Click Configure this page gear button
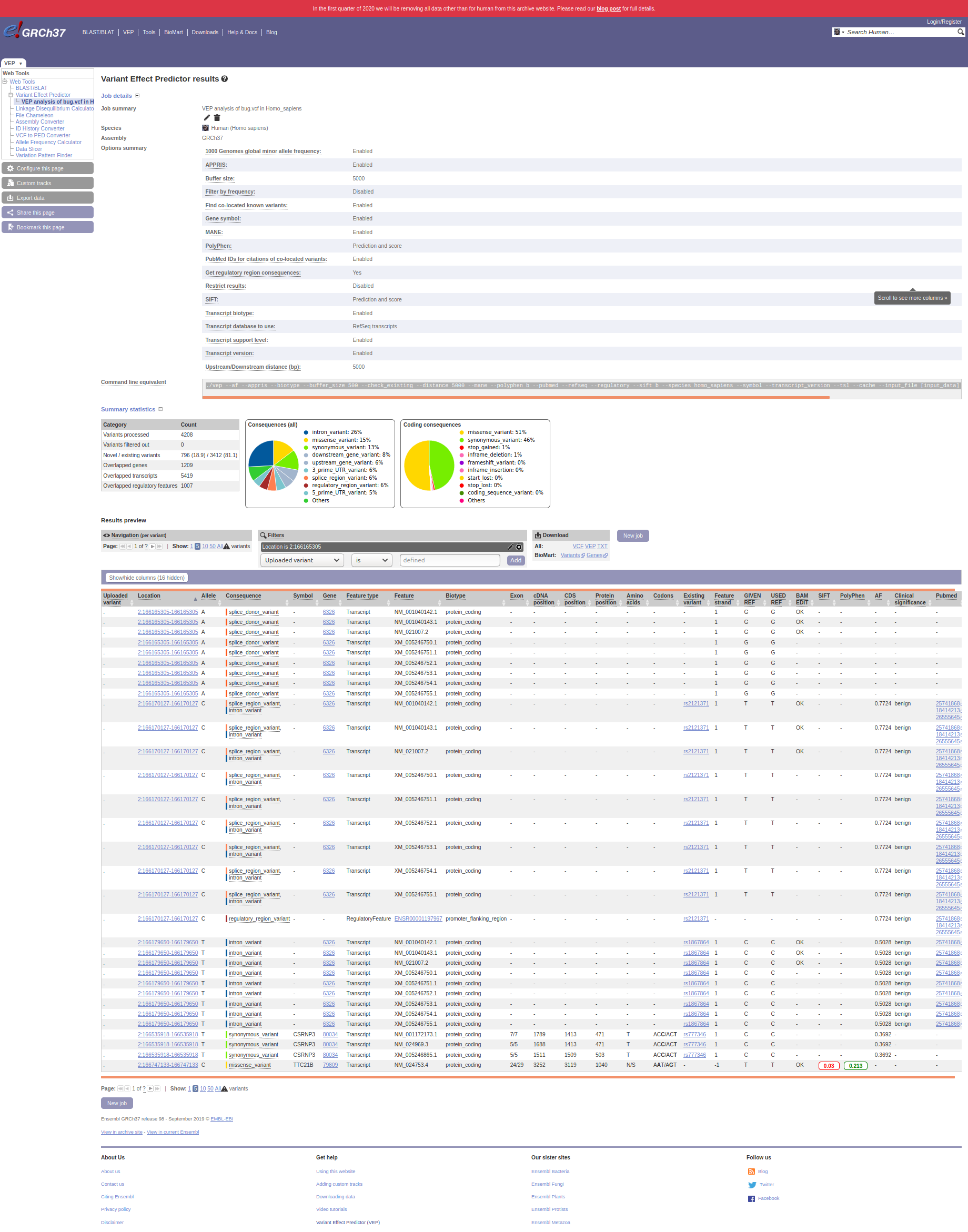 [x=47, y=168]
